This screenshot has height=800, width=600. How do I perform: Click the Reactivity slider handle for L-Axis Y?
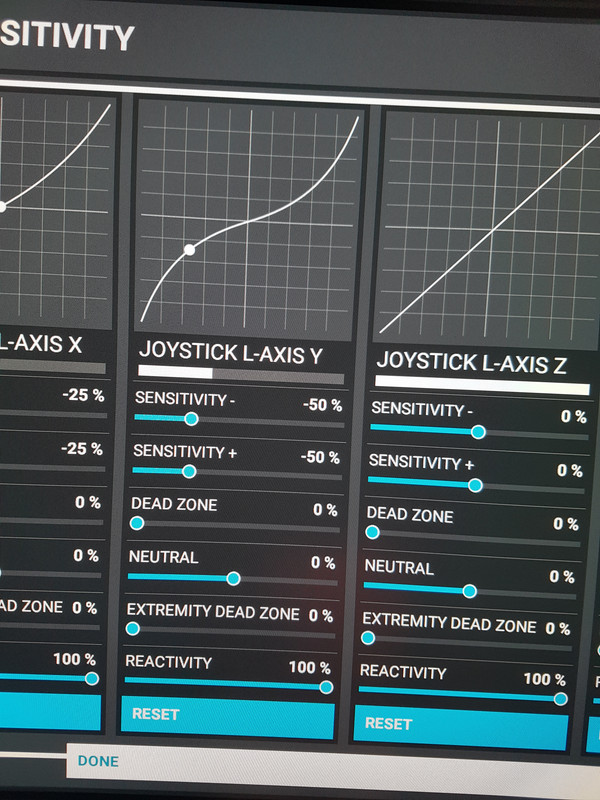(x=326, y=687)
